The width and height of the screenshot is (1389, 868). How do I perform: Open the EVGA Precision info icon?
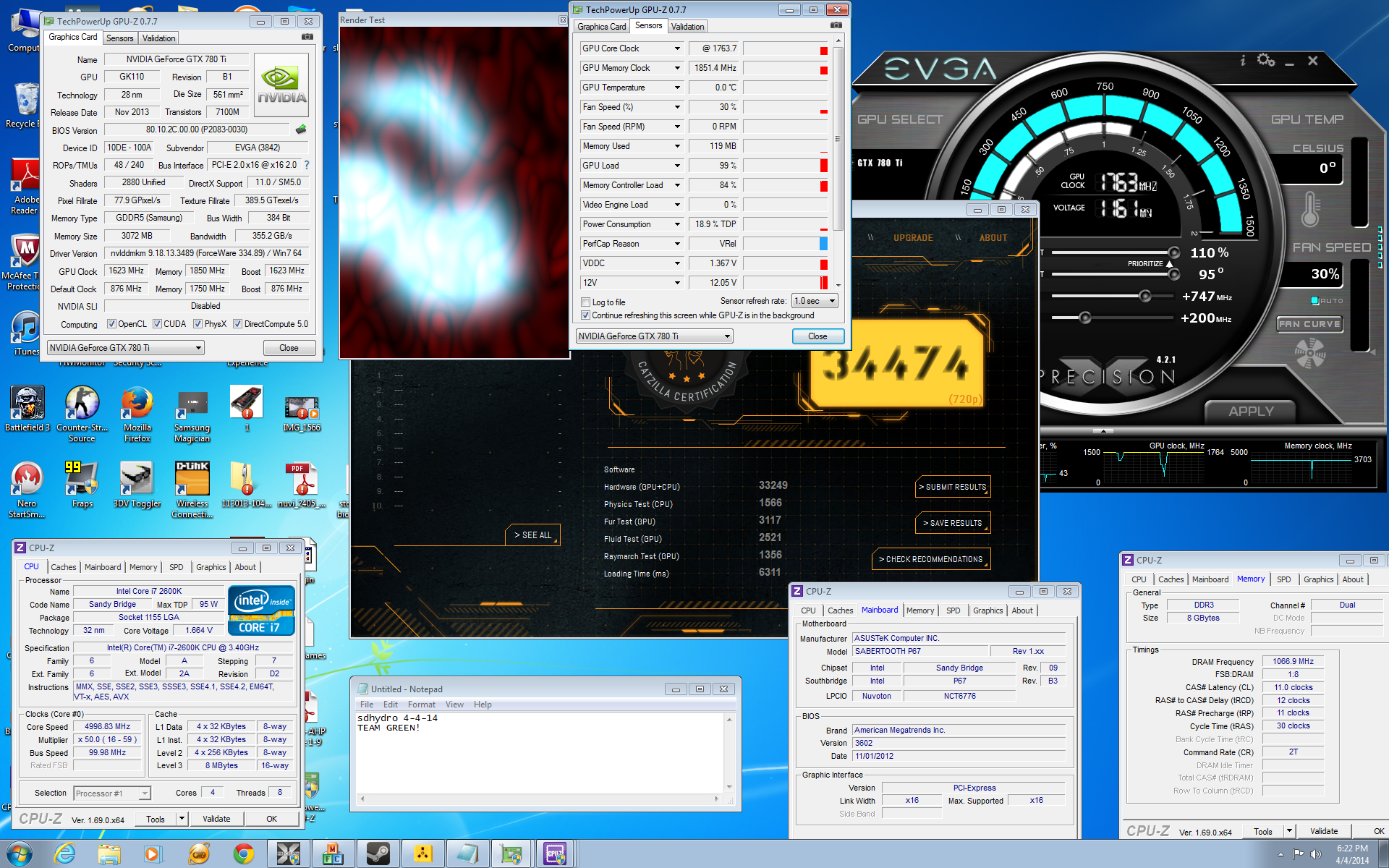[1243, 60]
